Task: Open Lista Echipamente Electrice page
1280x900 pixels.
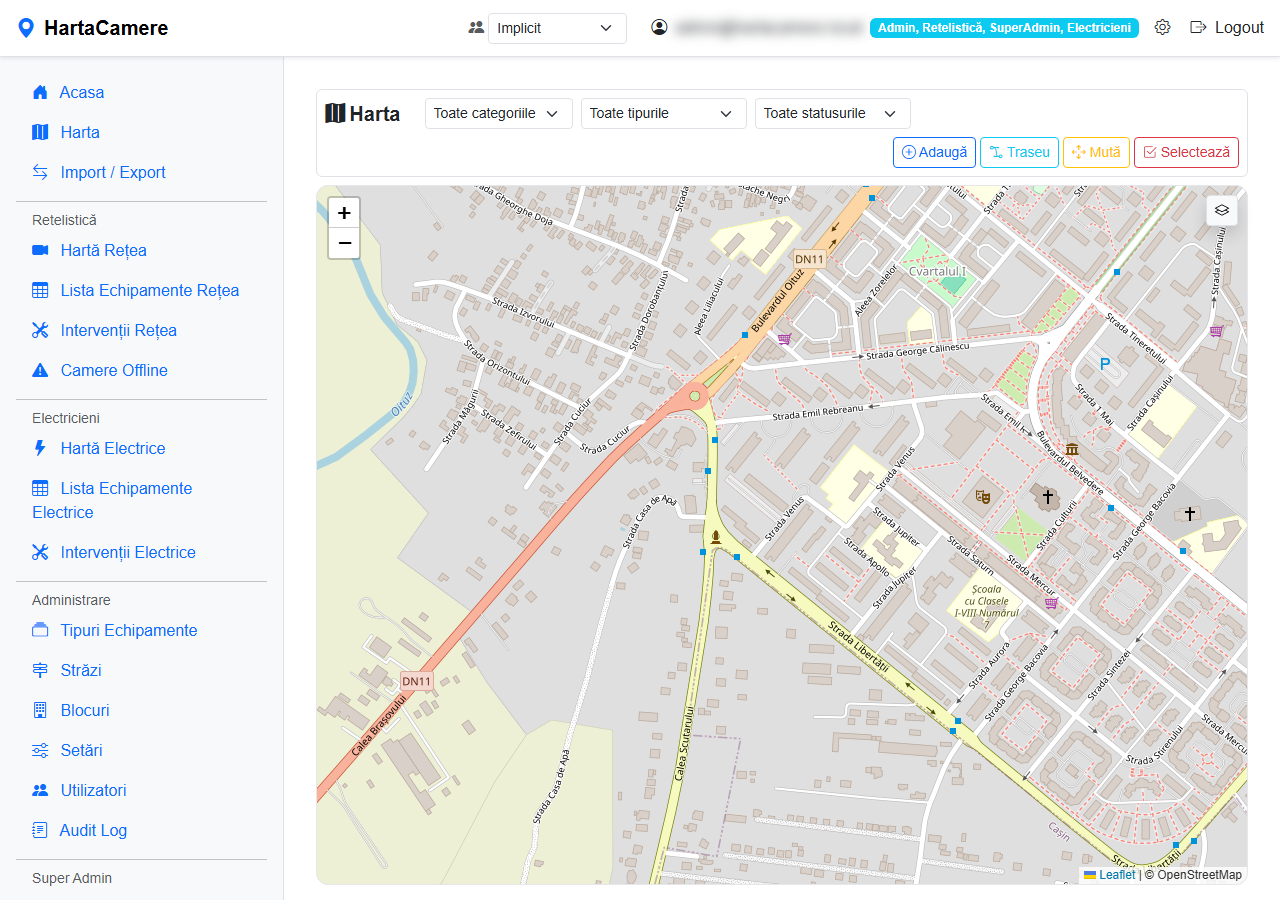Action: pos(112,500)
